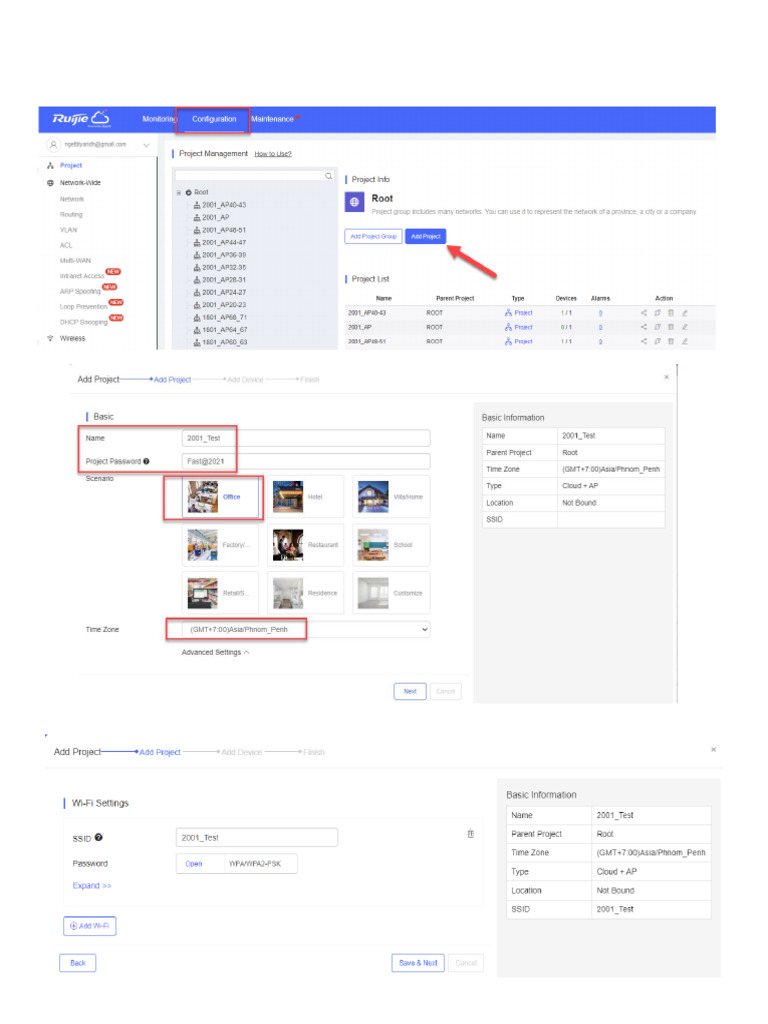Click the user avatar icon
This screenshot has height=1024, width=768.
click(x=54, y=144)
